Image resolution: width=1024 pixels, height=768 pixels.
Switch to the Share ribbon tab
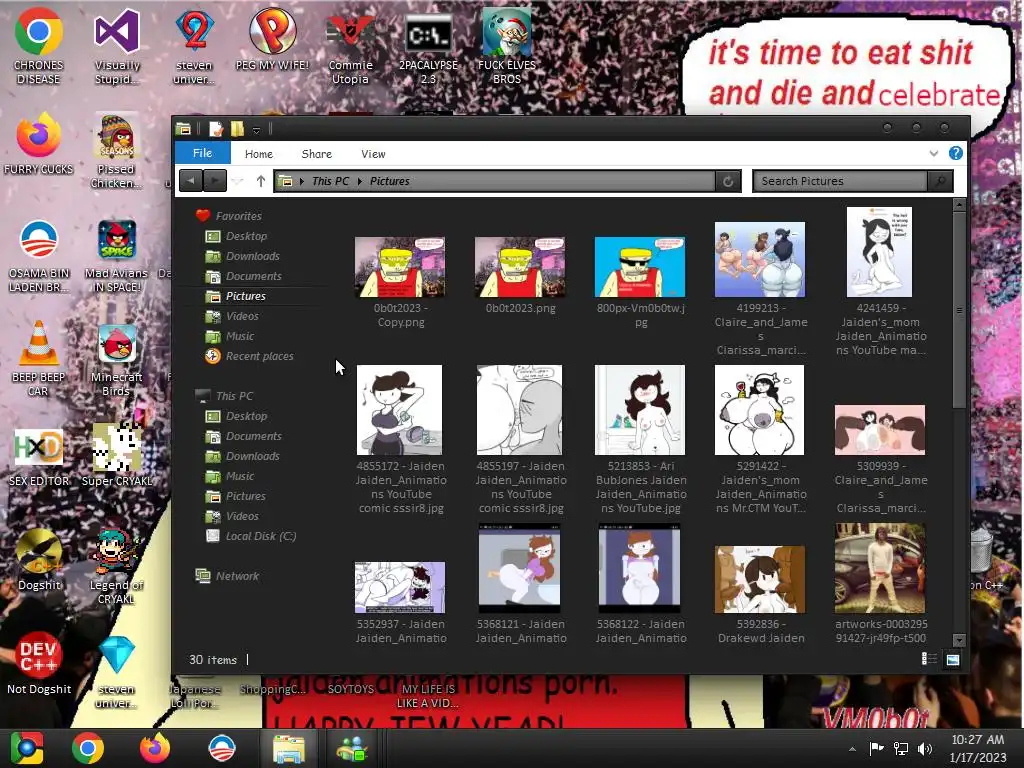317,154
